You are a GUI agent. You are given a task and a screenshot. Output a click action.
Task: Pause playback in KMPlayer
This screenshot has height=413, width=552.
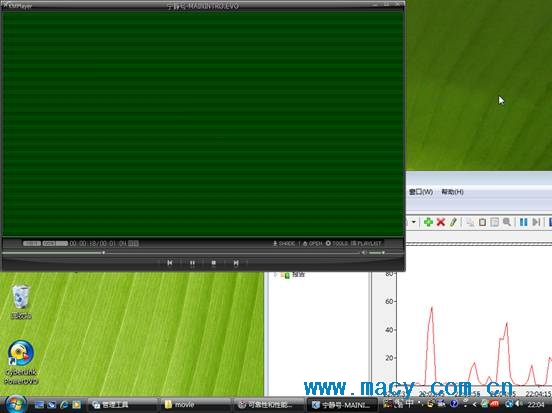[192, 263]
